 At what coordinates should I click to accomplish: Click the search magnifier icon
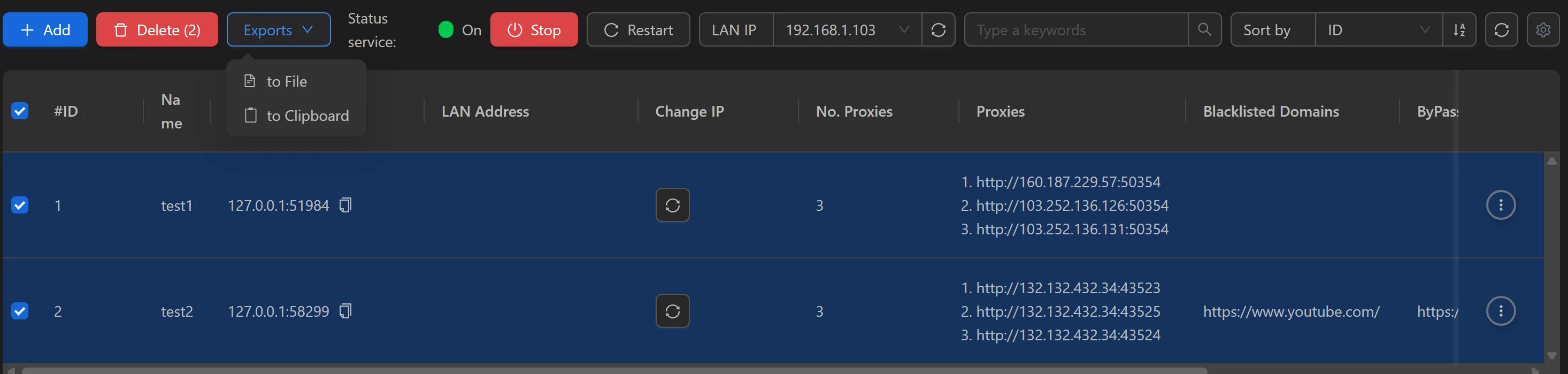[x=1204, y=29]
